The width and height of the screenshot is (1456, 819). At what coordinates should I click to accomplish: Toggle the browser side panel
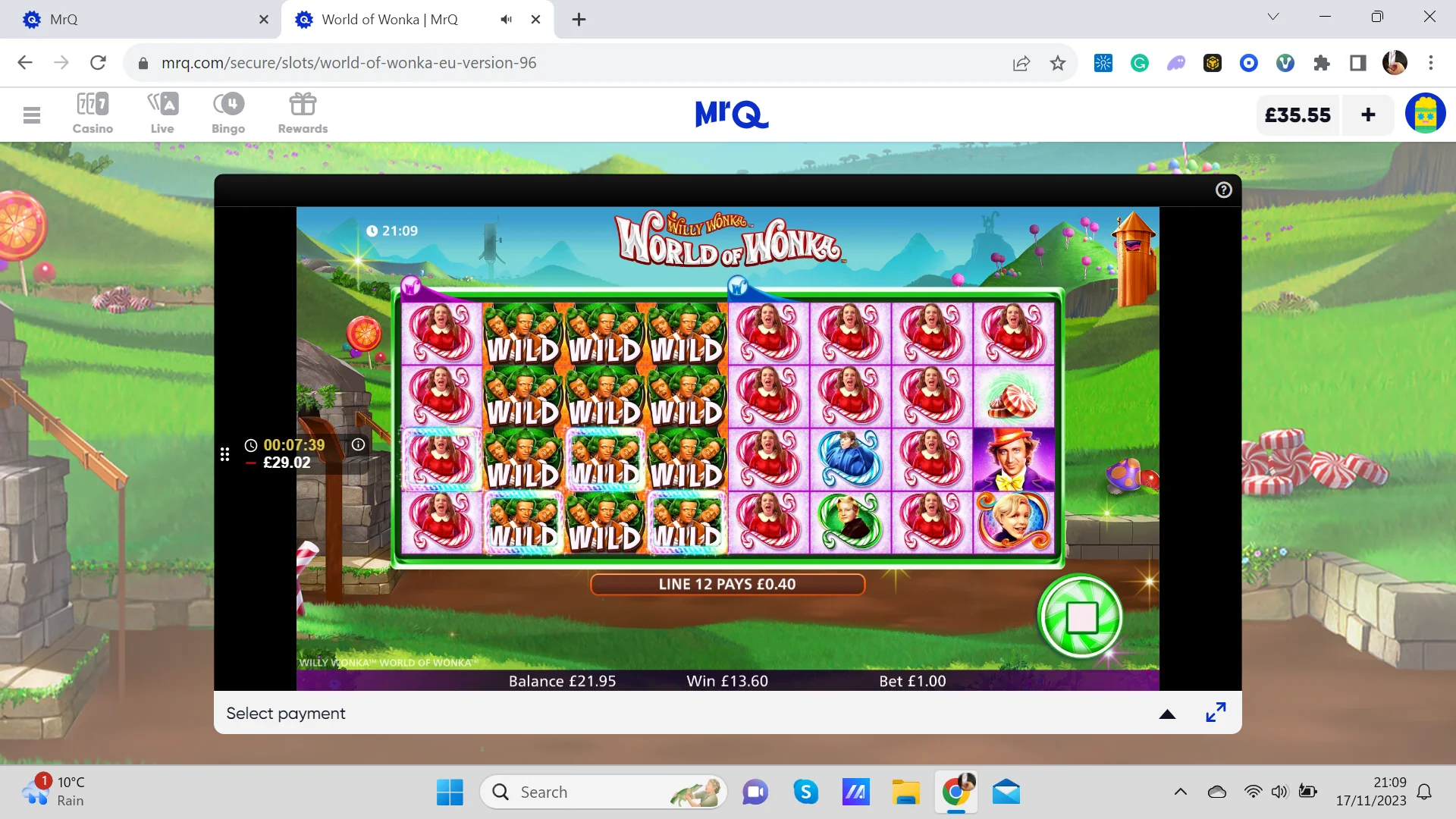1358,63
